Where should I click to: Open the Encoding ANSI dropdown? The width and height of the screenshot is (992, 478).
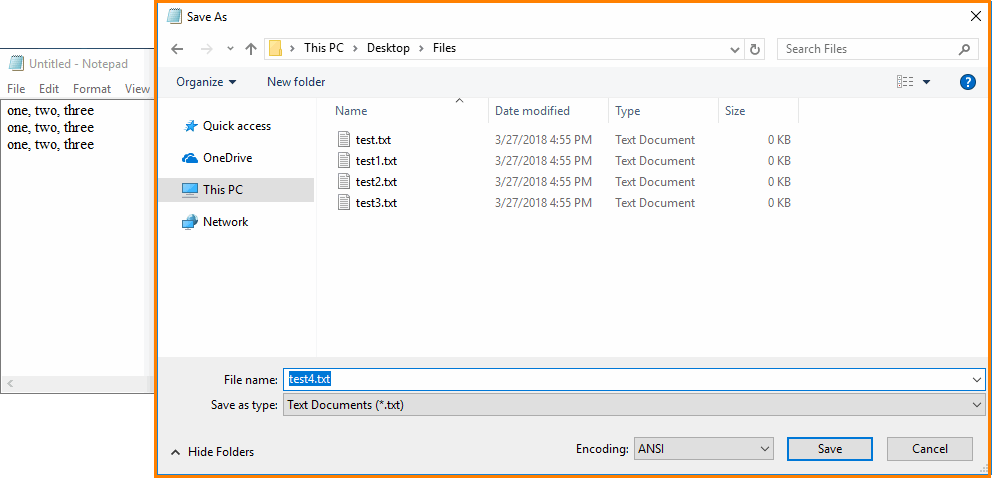click(x=704, y=450)
